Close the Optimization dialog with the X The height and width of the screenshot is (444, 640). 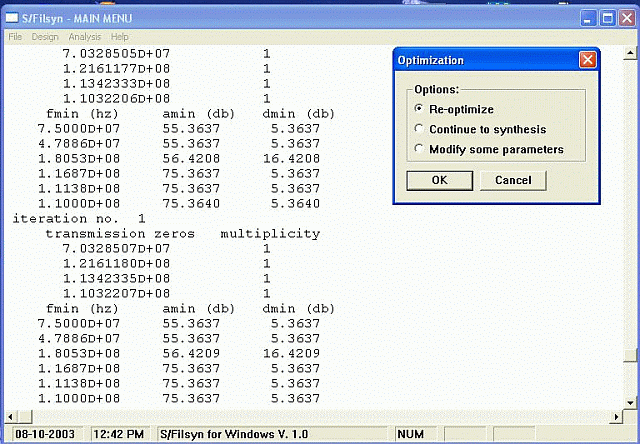(588, 60)
